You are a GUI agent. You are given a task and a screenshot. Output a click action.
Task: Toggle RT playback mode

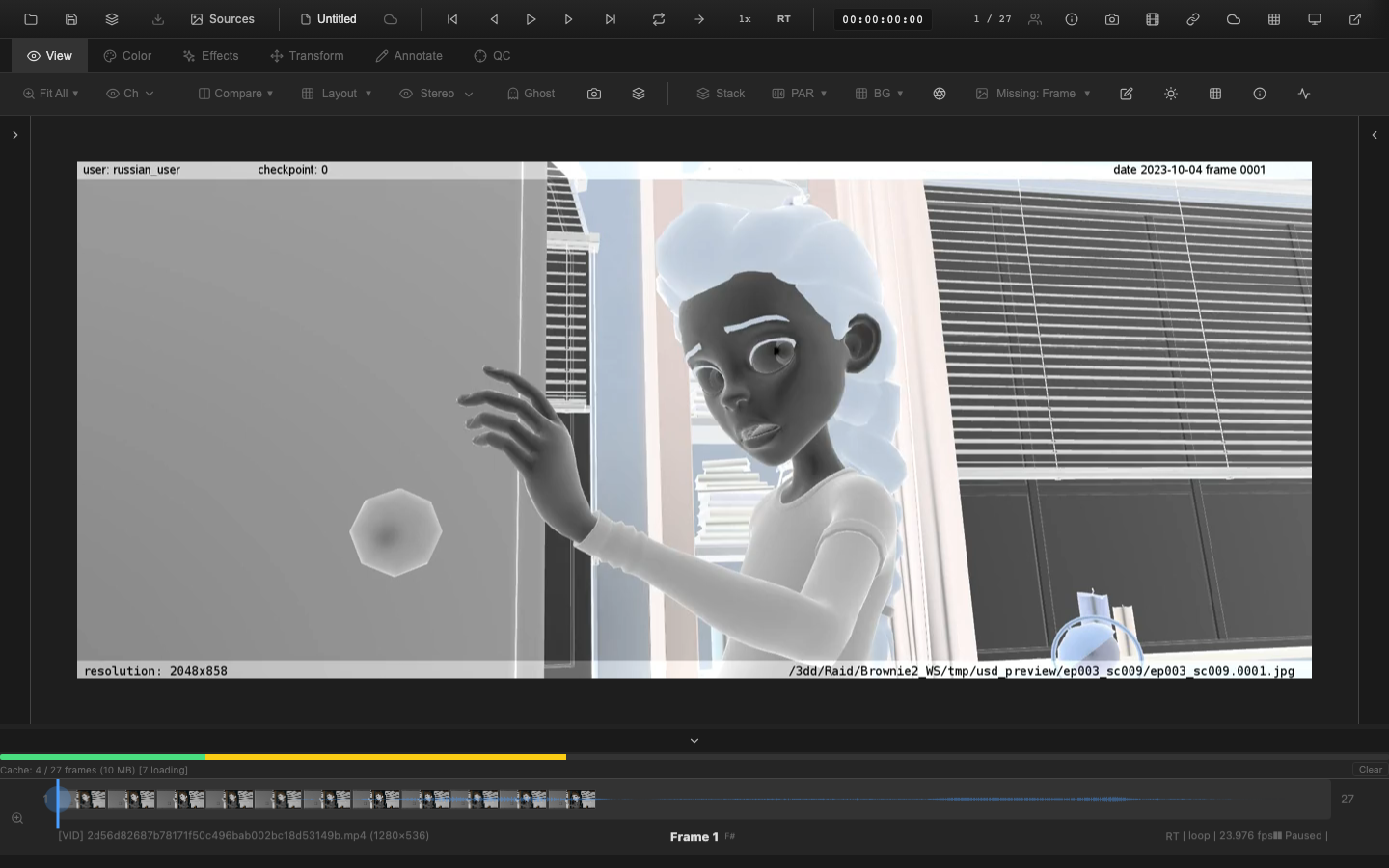pos(784,19)
